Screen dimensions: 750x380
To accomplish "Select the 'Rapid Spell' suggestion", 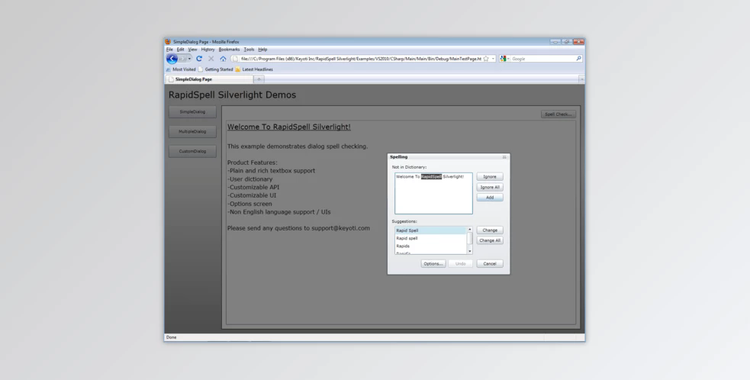I will pyautogui.click(x=430, y=230).
